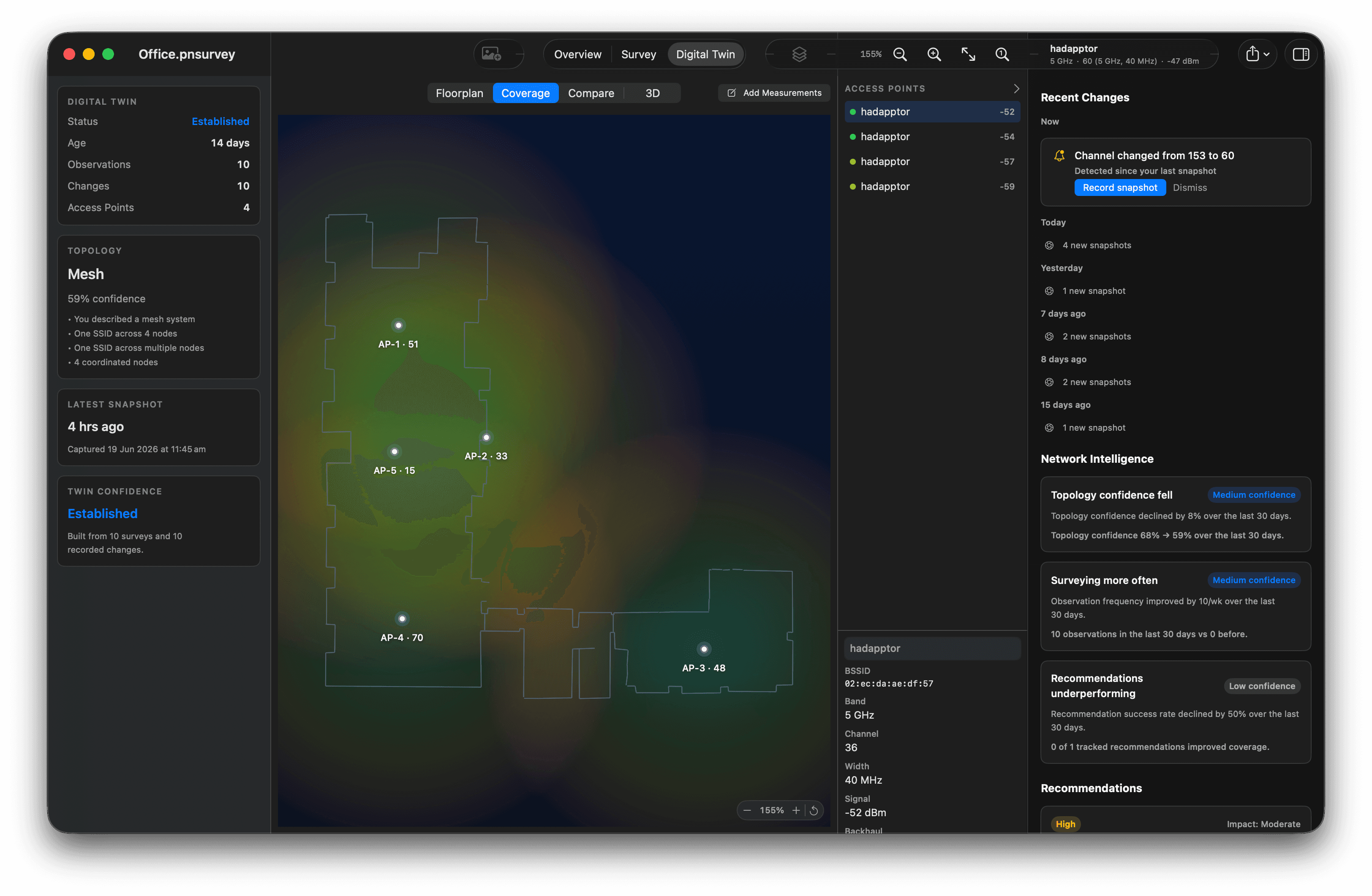
Task: Dismiss the channel change alert
Action: [x=1189, y=188]
